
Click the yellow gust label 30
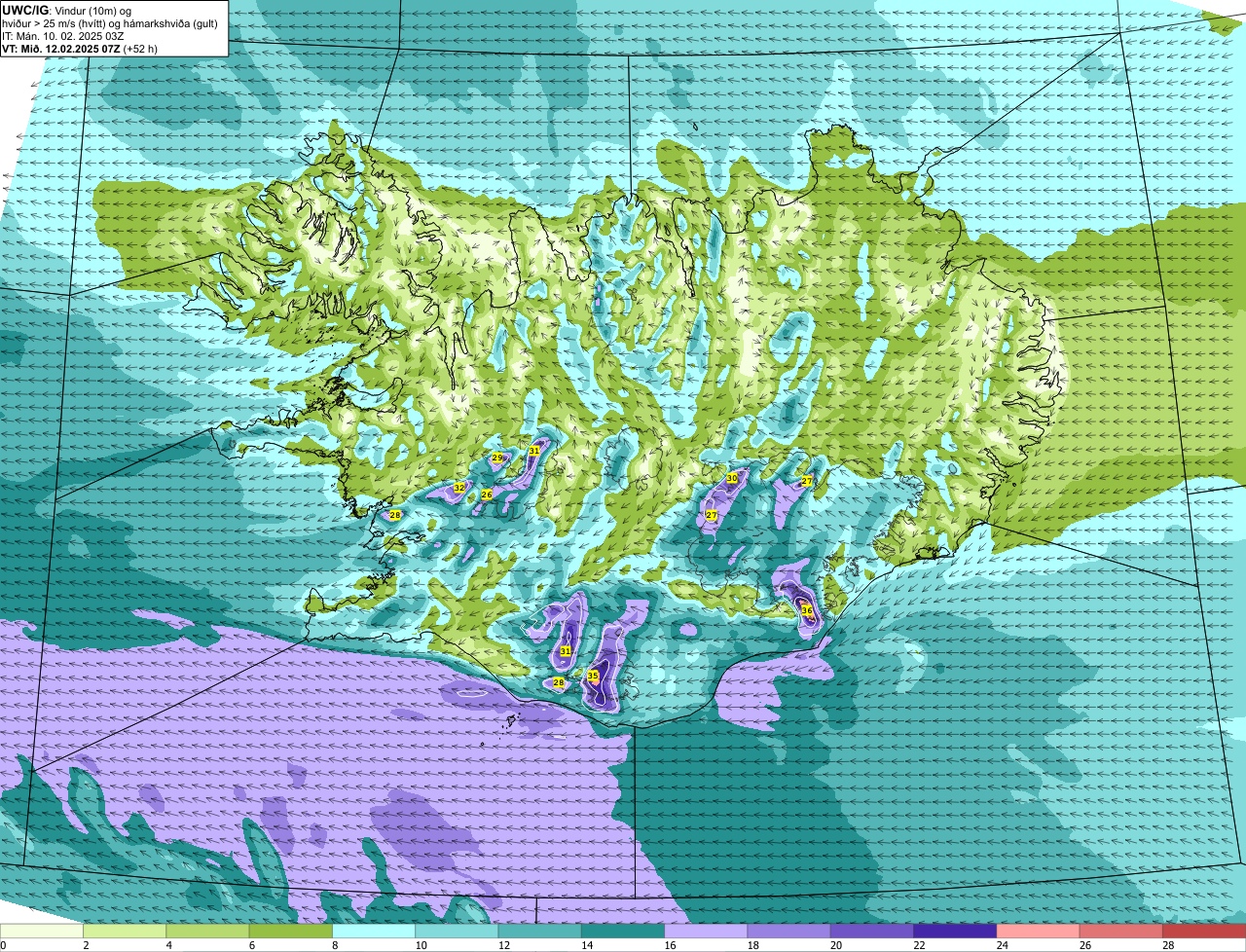coord(732,478)
